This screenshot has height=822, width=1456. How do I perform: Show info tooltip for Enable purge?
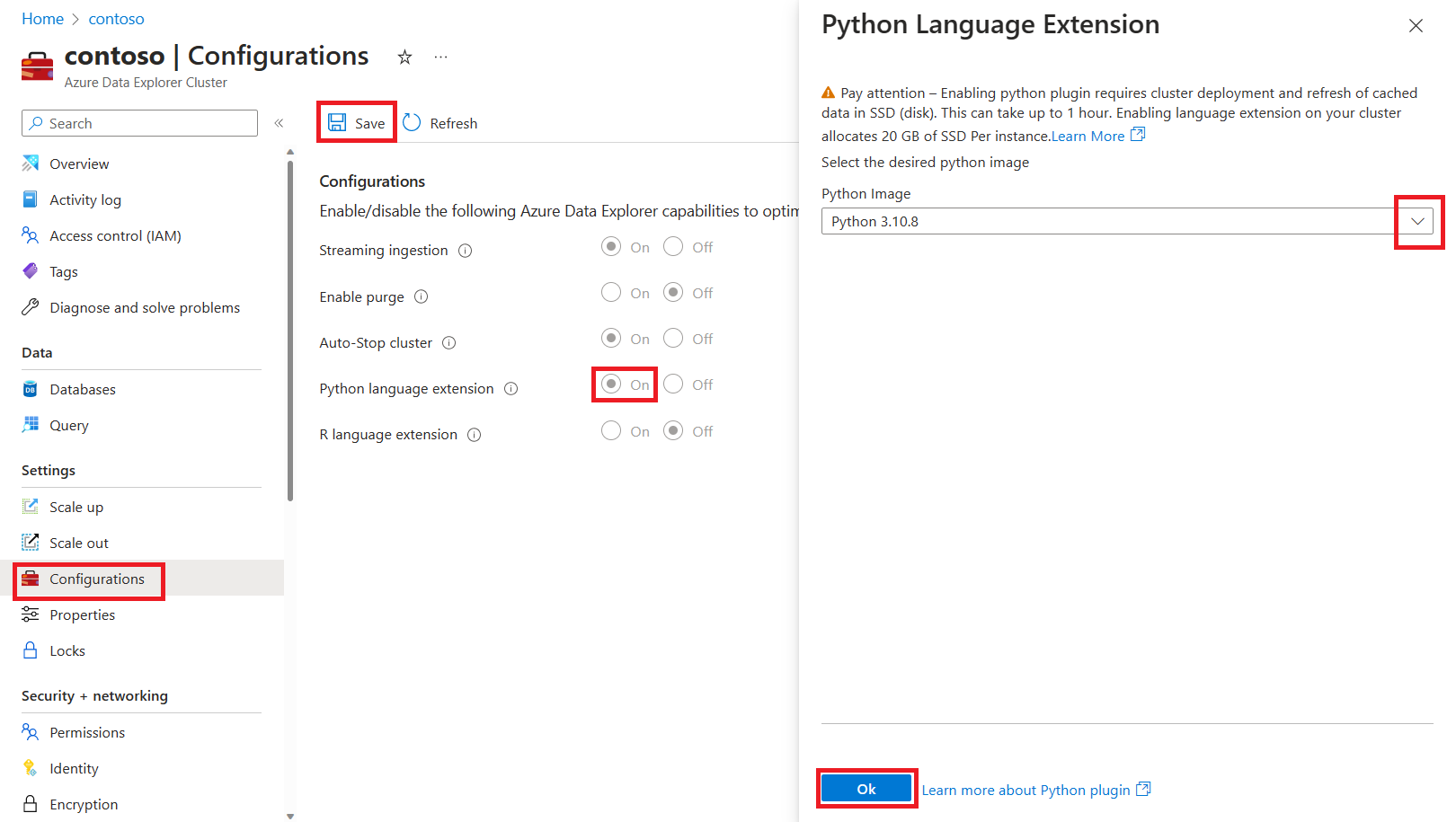pos(422,296)
